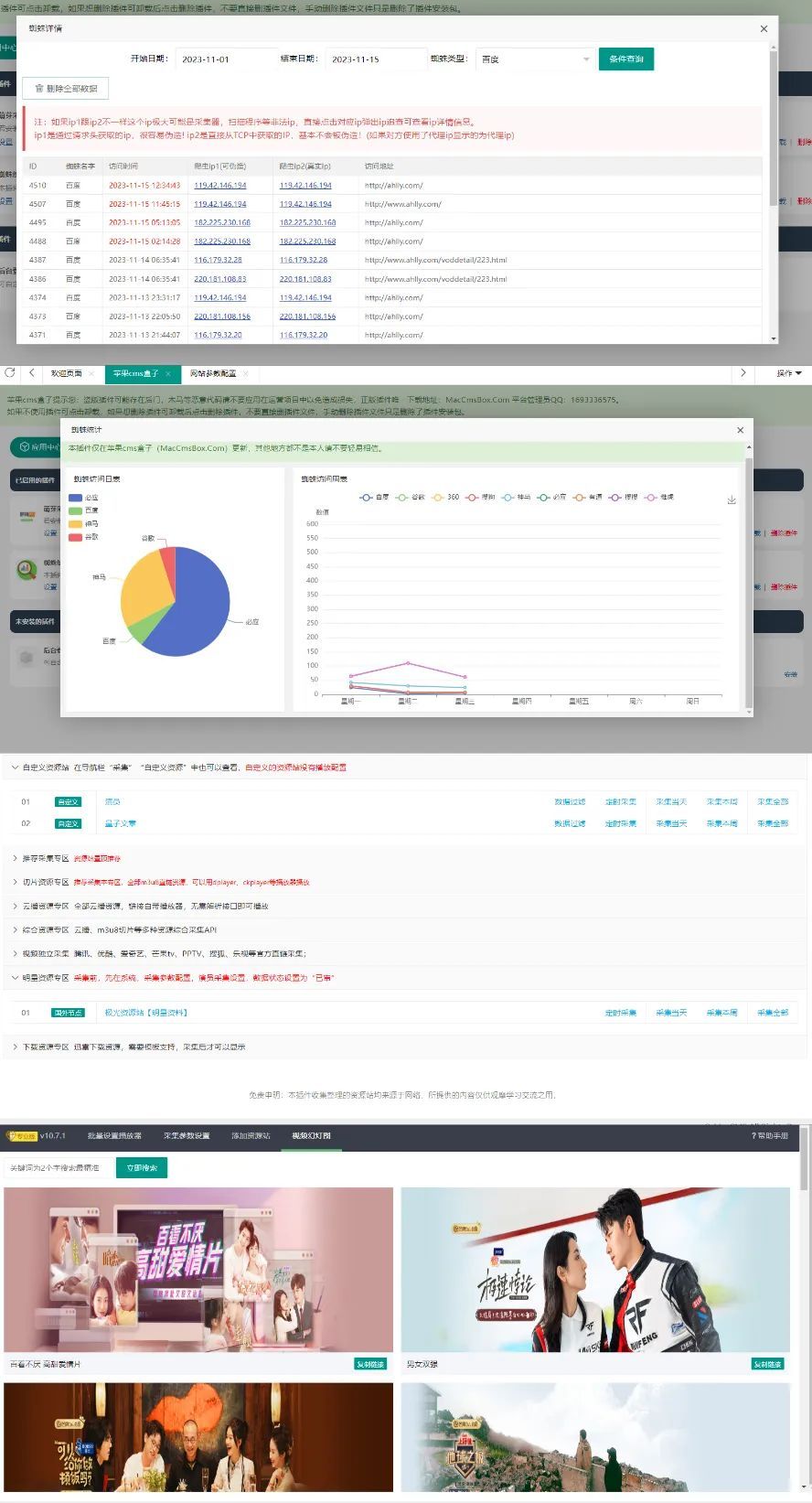Toggle the 神马 series in line chart legend
The width and height of the screenshot is (812, 1503).
[x=516, y=497]
